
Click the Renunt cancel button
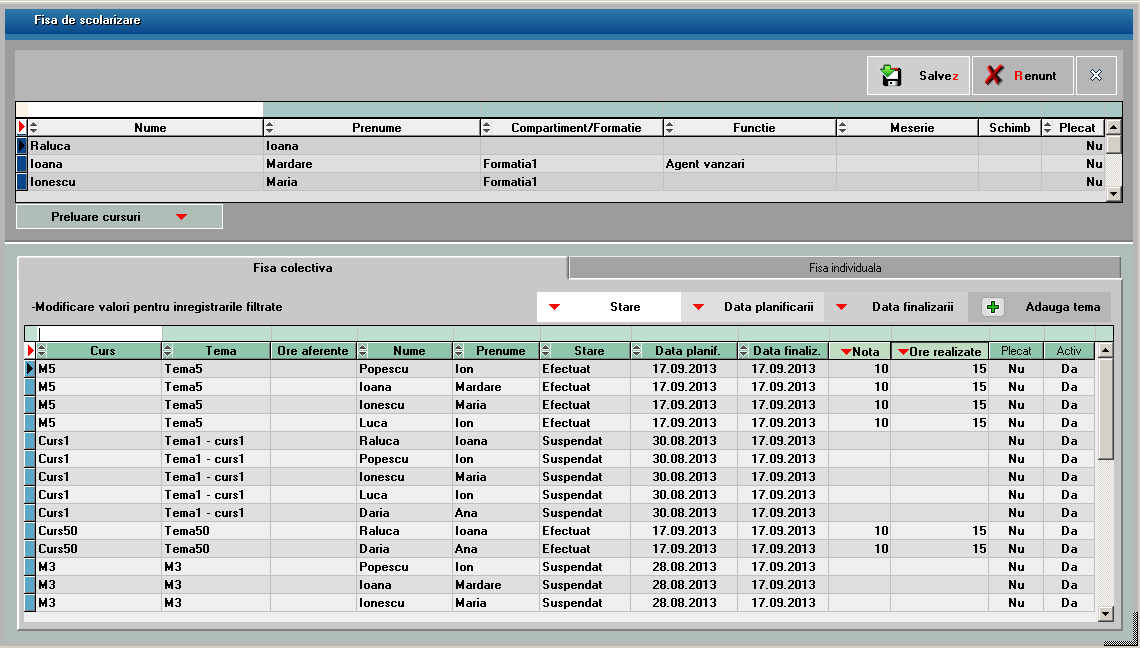click(x=1022, y=76)
